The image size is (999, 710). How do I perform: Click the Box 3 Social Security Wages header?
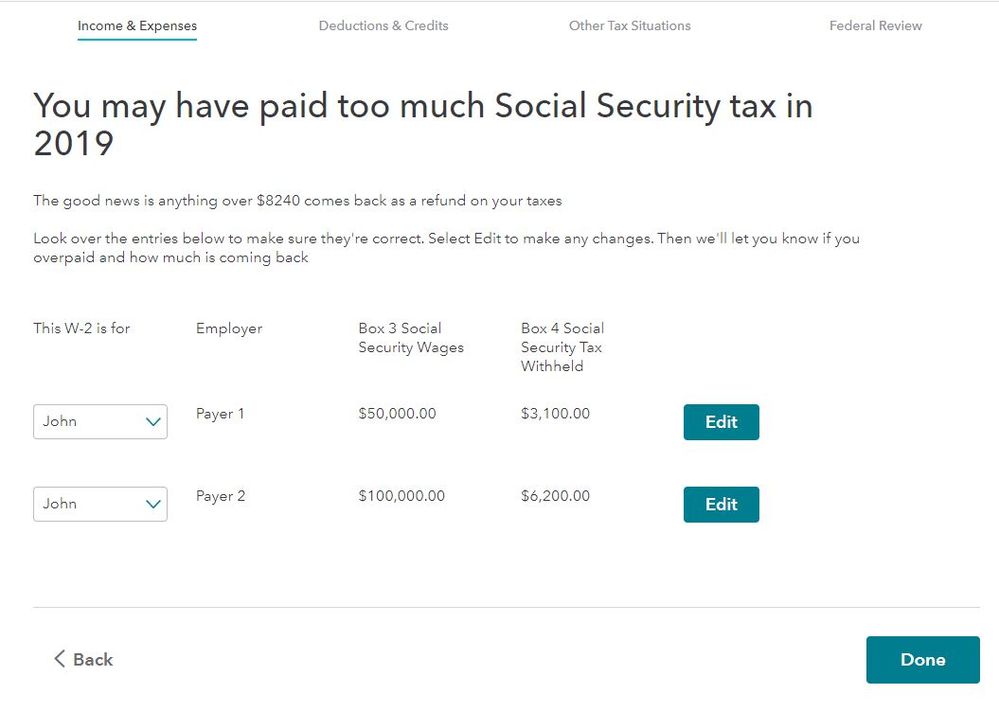(410, 338)
